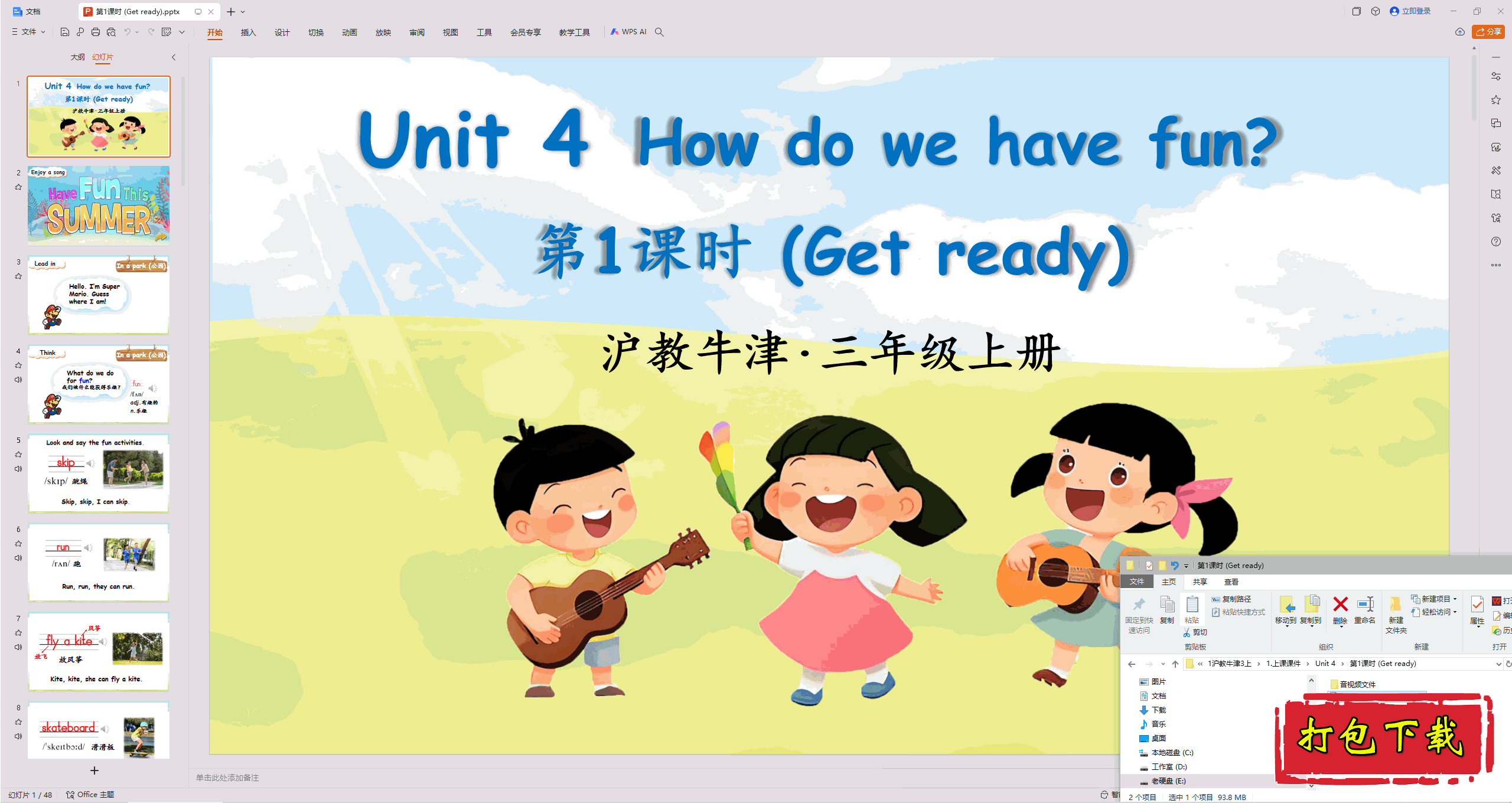Click Explorer's Up one level arrow
The height and width of the screenshot is (803, 1512).
pyautogui.click(x=1175, y=664)
